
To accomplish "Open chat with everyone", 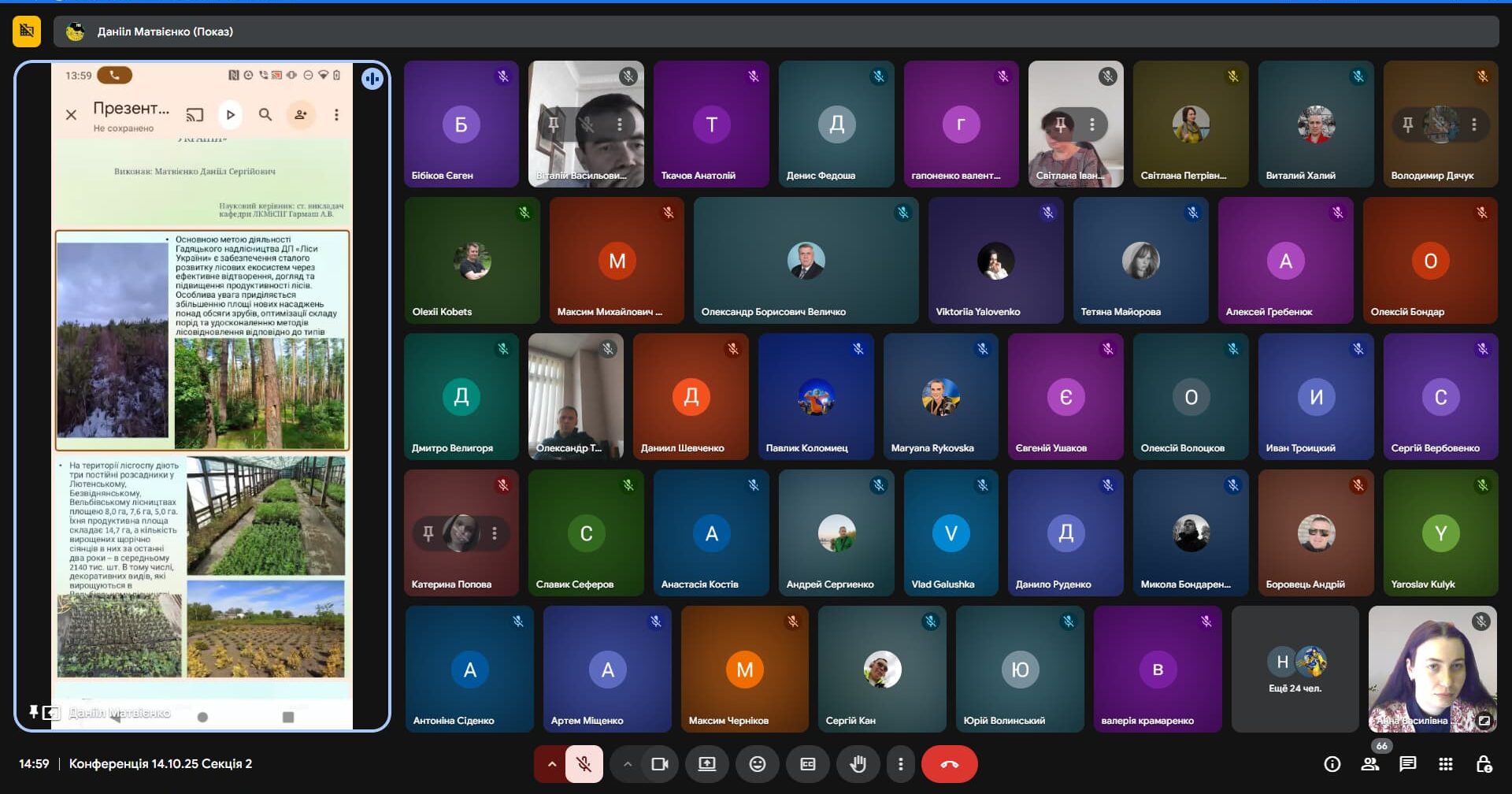I will [x=1408, y=764].
